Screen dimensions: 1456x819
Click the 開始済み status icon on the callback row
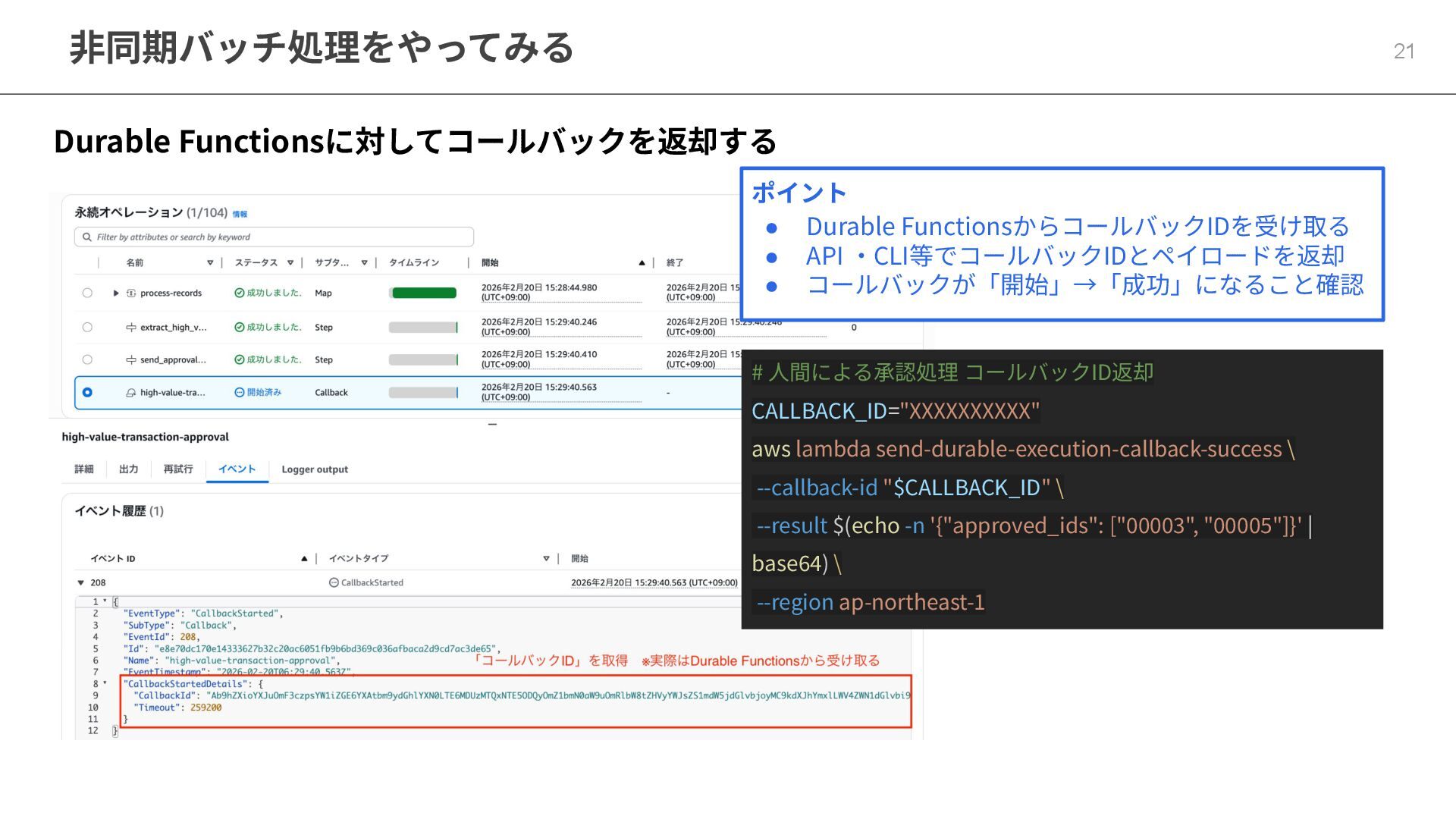[x=239, y=393]
